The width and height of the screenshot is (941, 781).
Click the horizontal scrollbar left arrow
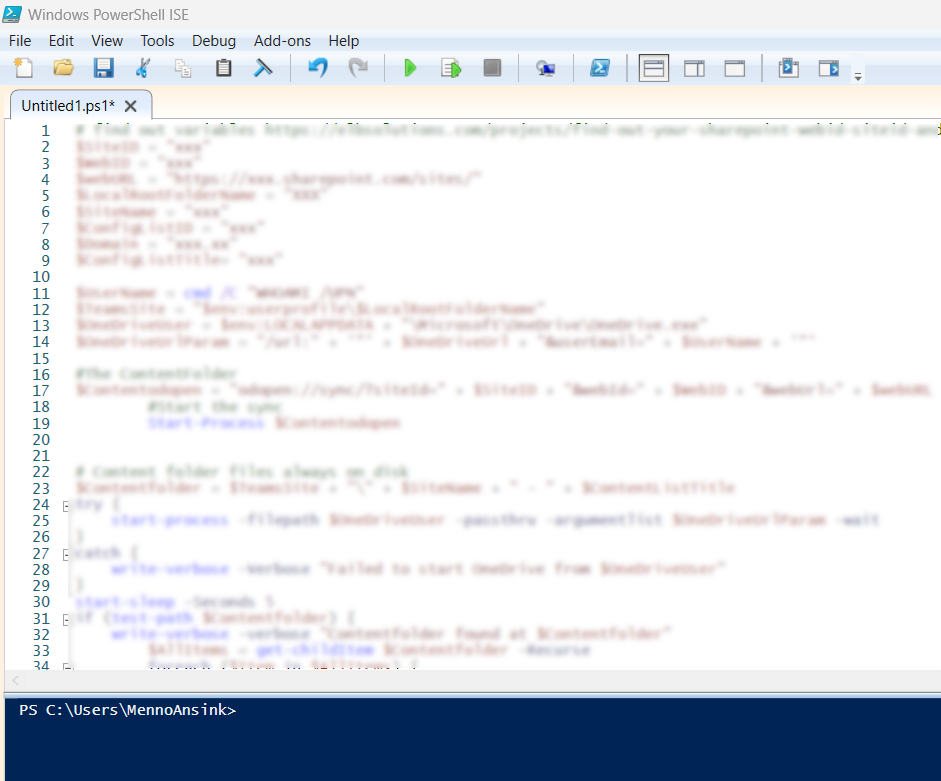point(16,680)
